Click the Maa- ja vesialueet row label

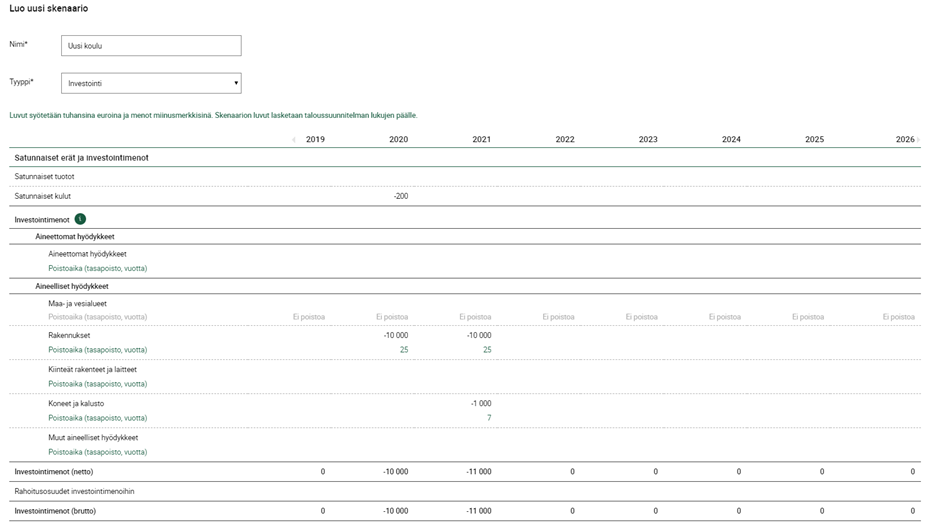click(77, 303)
